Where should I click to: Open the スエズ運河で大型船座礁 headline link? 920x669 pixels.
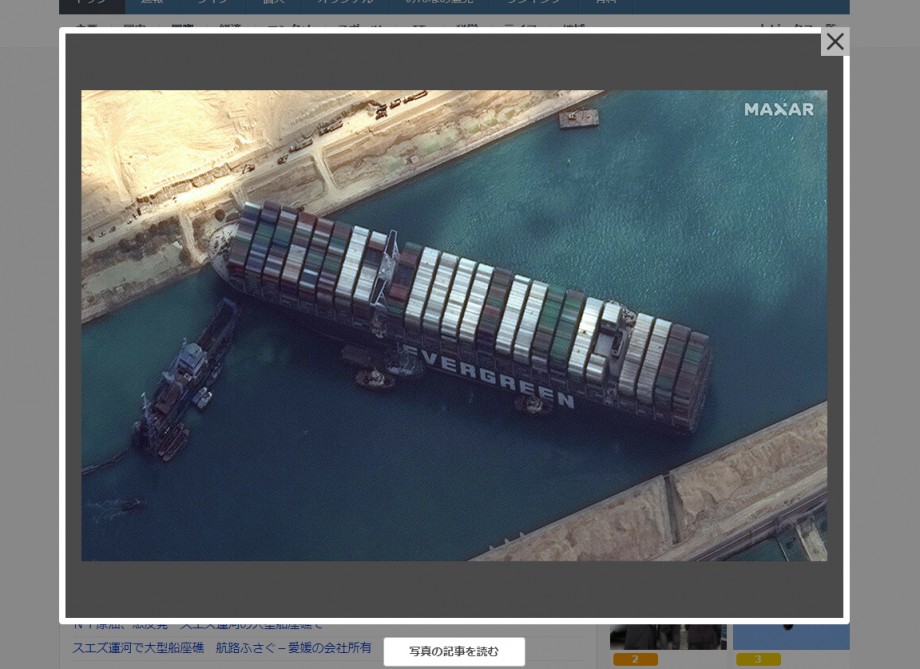pyautogui.click(x=222, y=647)
